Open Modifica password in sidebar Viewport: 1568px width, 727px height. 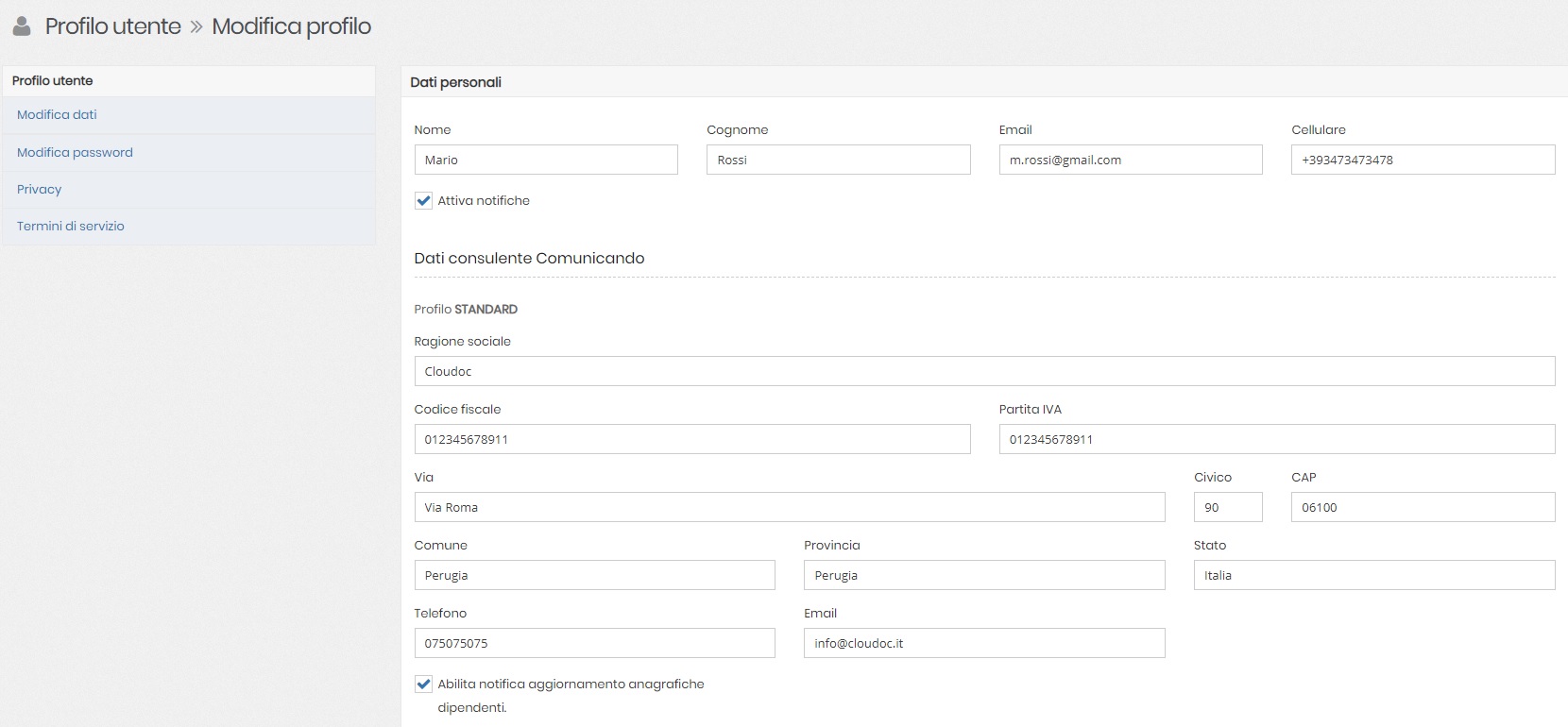[x=75, y=153]
